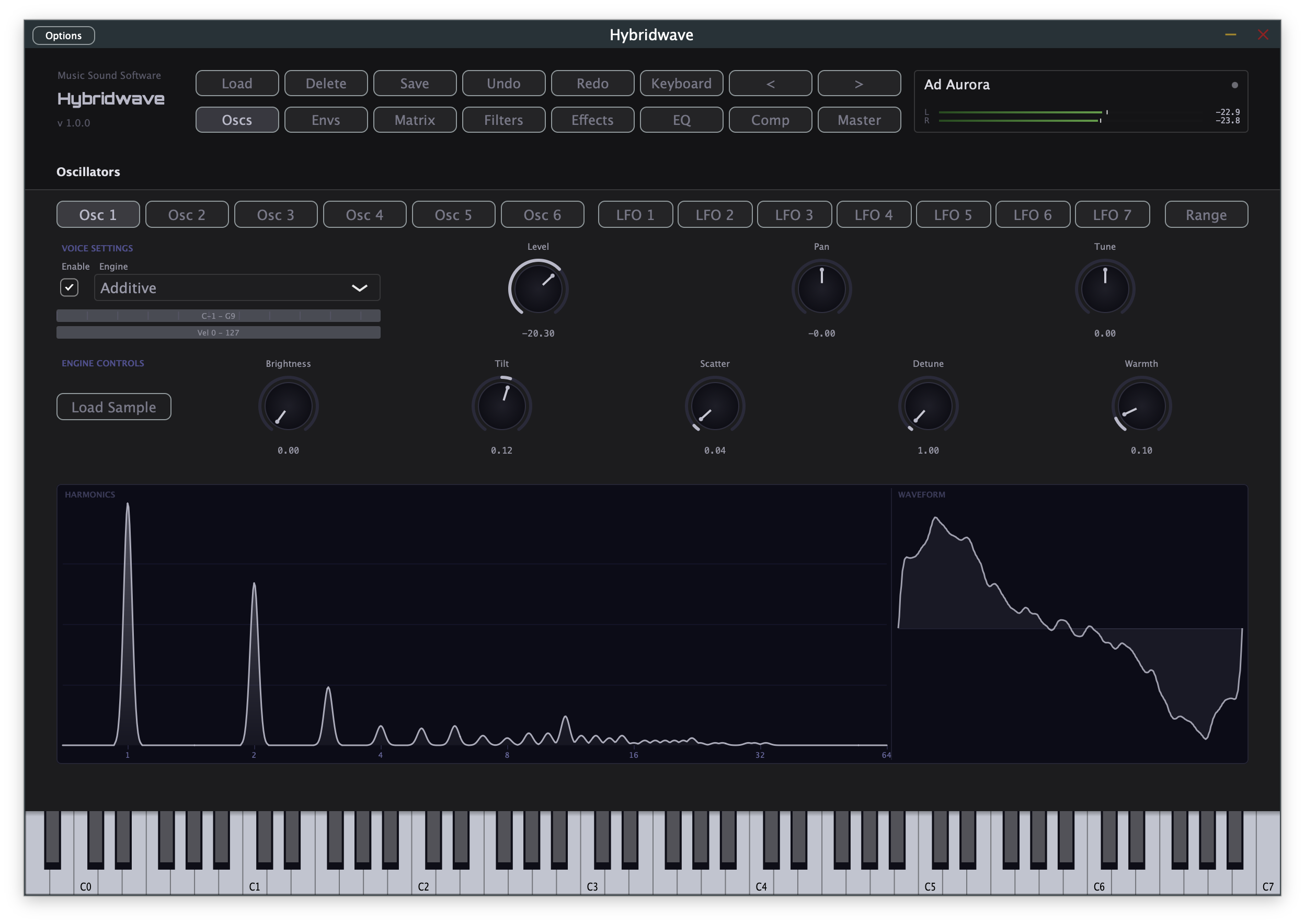The width and height of the screenshot is (1305, 924).
Task: Select the Osc 5 tab
Action: (453, 214)
